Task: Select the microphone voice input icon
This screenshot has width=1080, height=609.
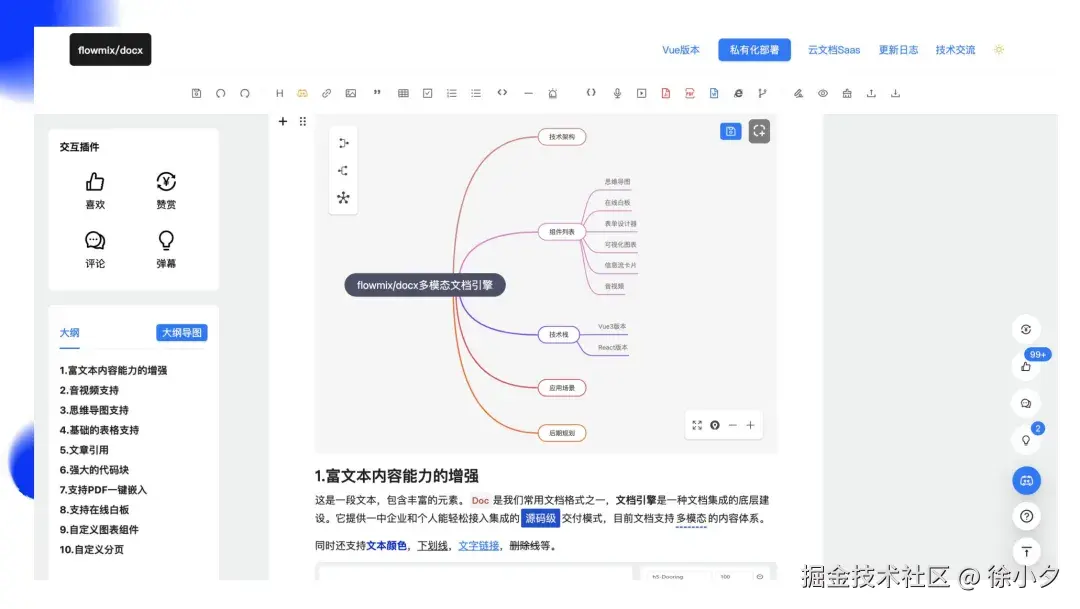Action: [618, 92]
